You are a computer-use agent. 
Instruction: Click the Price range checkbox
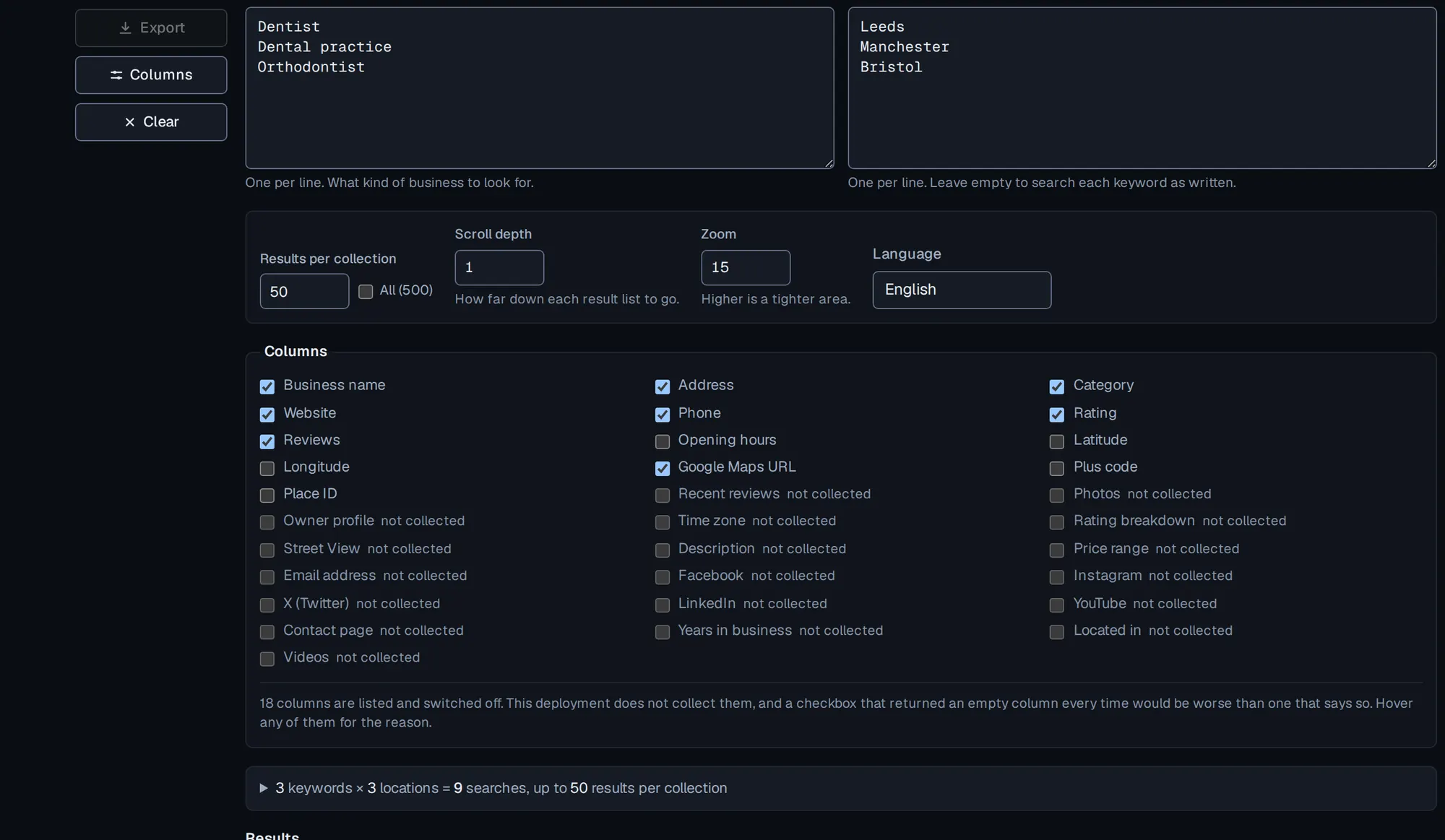1057,550
